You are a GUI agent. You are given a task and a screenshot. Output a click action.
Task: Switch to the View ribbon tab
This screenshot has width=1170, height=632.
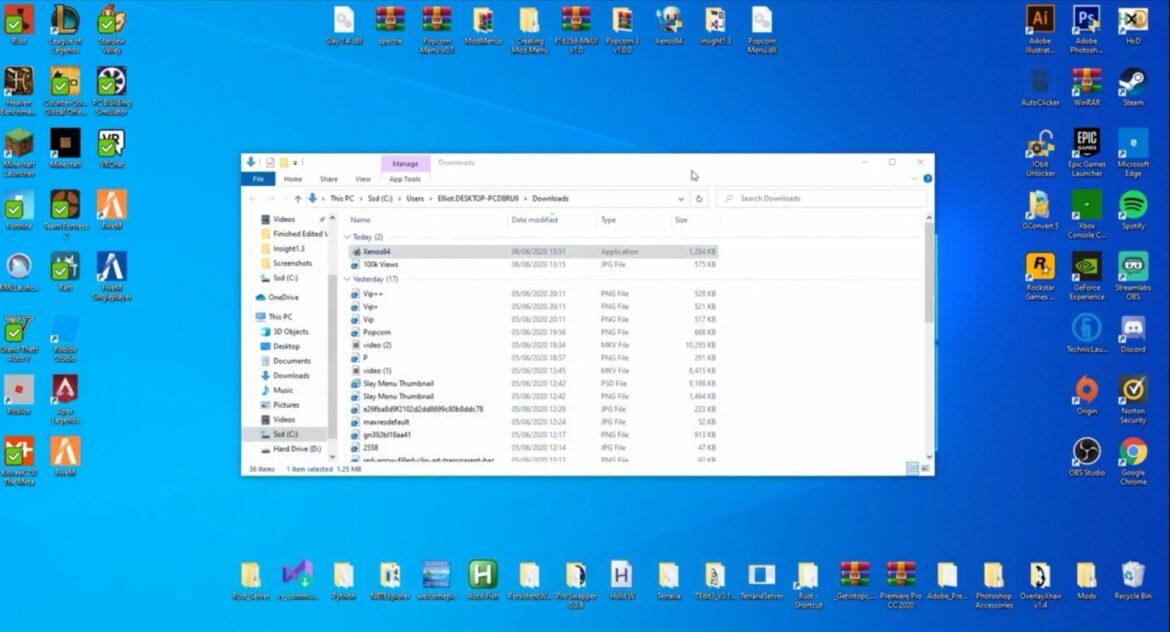363,179
